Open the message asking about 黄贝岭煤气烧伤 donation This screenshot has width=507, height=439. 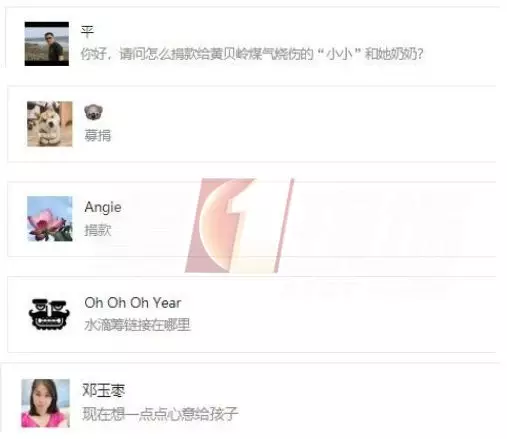click(x=252, y=54)
